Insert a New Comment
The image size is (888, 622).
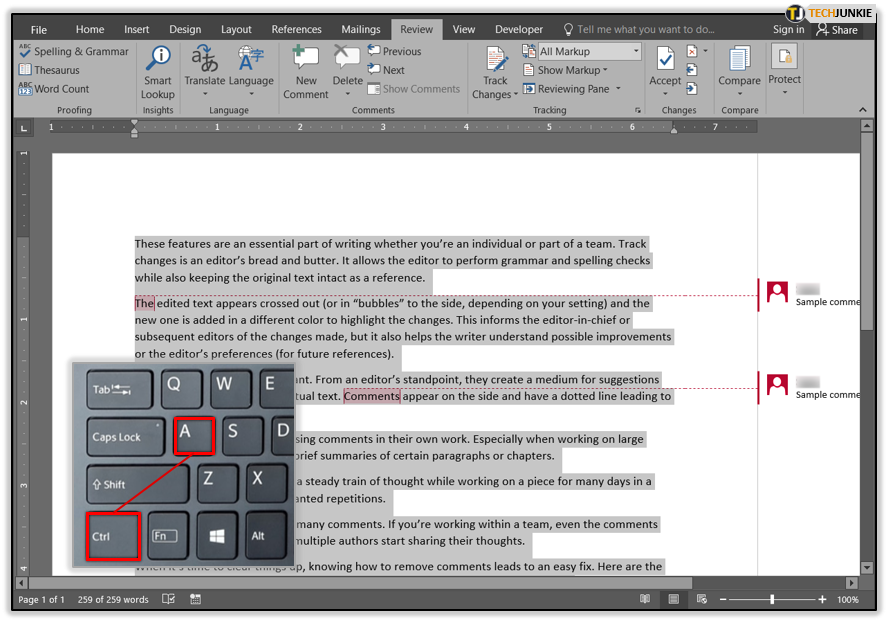pyautogui.click(x=305, y=73)
